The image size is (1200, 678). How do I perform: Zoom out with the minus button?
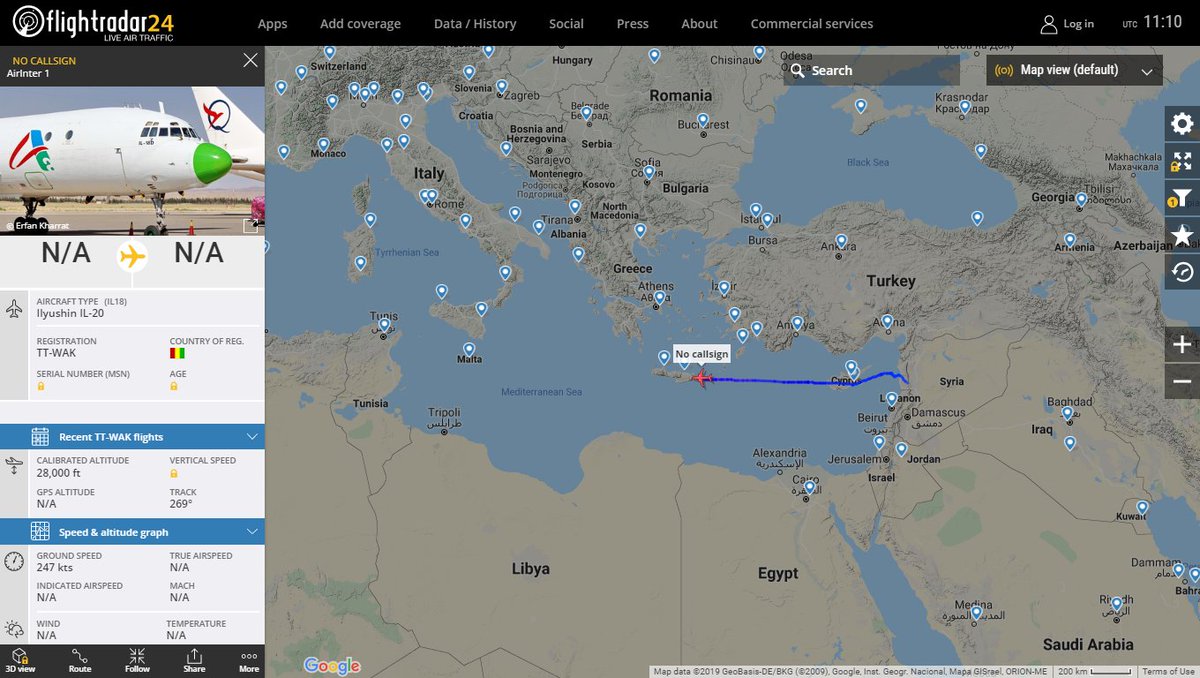click(1182, 381)
